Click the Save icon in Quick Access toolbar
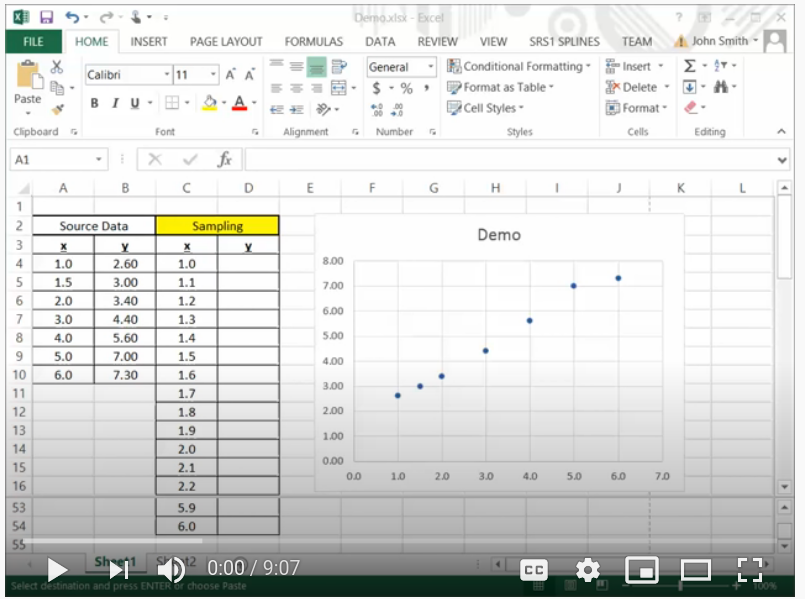This screenshot has height=599, width=805. click(46, 17)
